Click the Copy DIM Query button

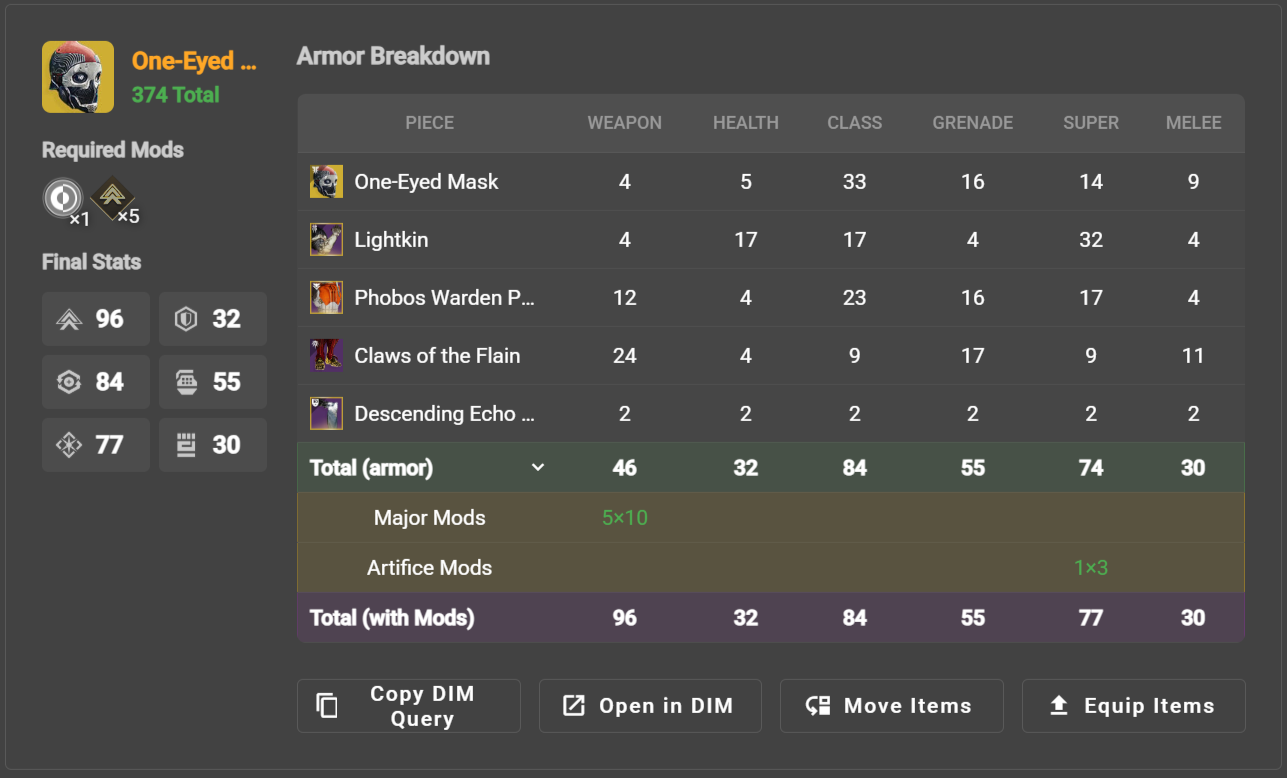pyautogui.click(x=408, y=706)
